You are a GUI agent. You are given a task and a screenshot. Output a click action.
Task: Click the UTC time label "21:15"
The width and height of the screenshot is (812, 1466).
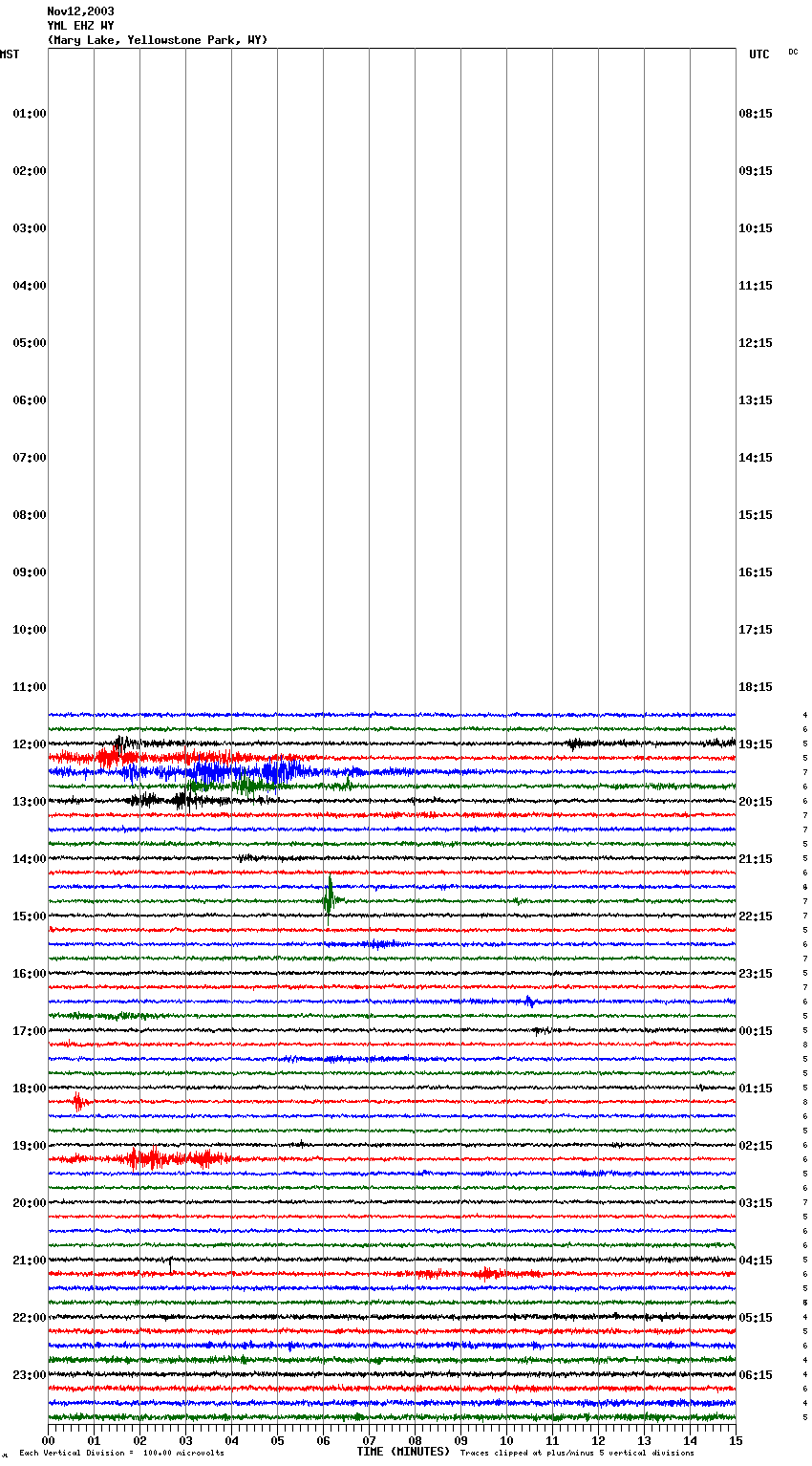point(756,859)
